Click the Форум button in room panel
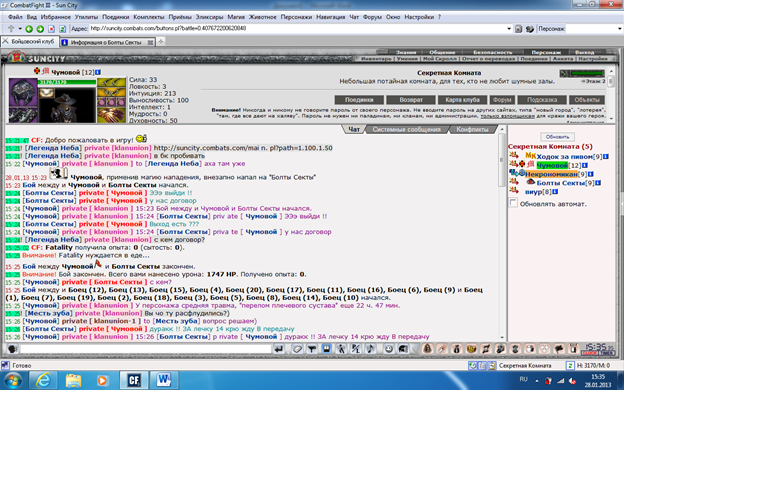The height and width of the screenshot is (480, 768). [x=502, y=100]
